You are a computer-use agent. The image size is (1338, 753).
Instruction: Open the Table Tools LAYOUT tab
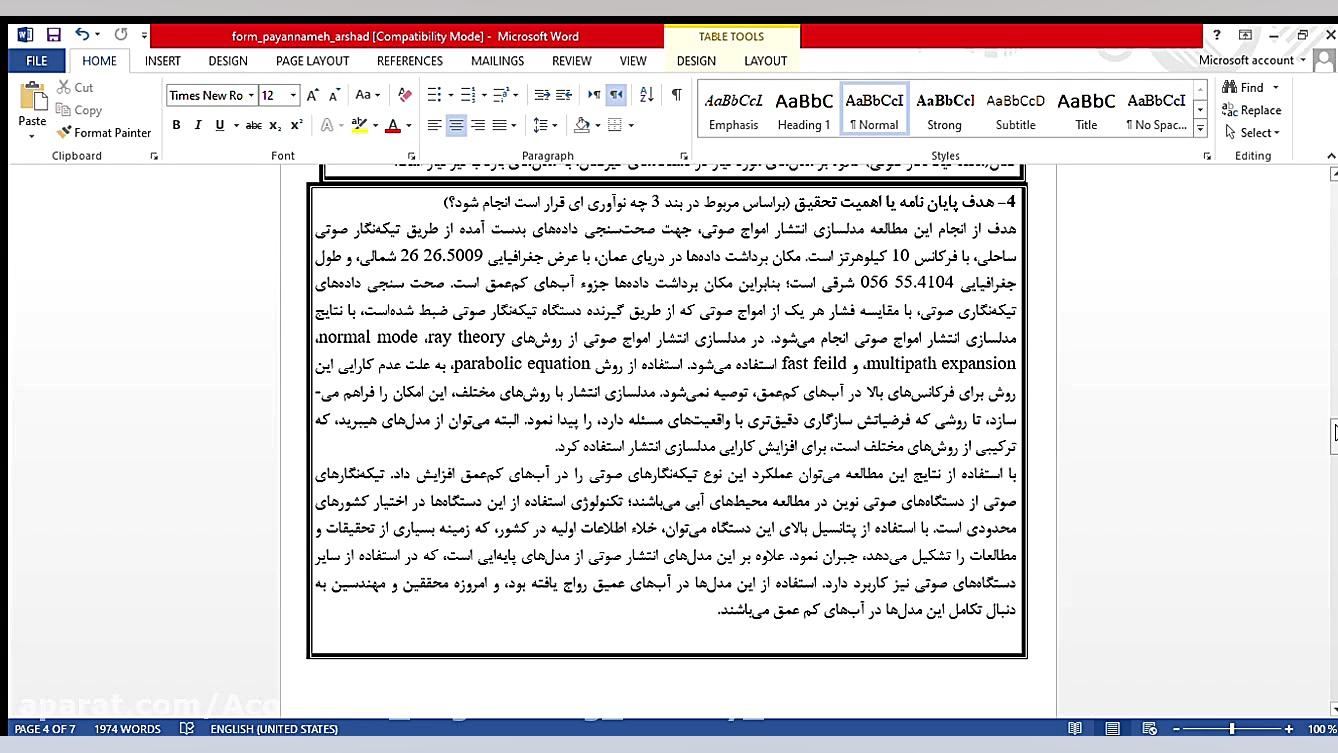click(x=765, y=61)
